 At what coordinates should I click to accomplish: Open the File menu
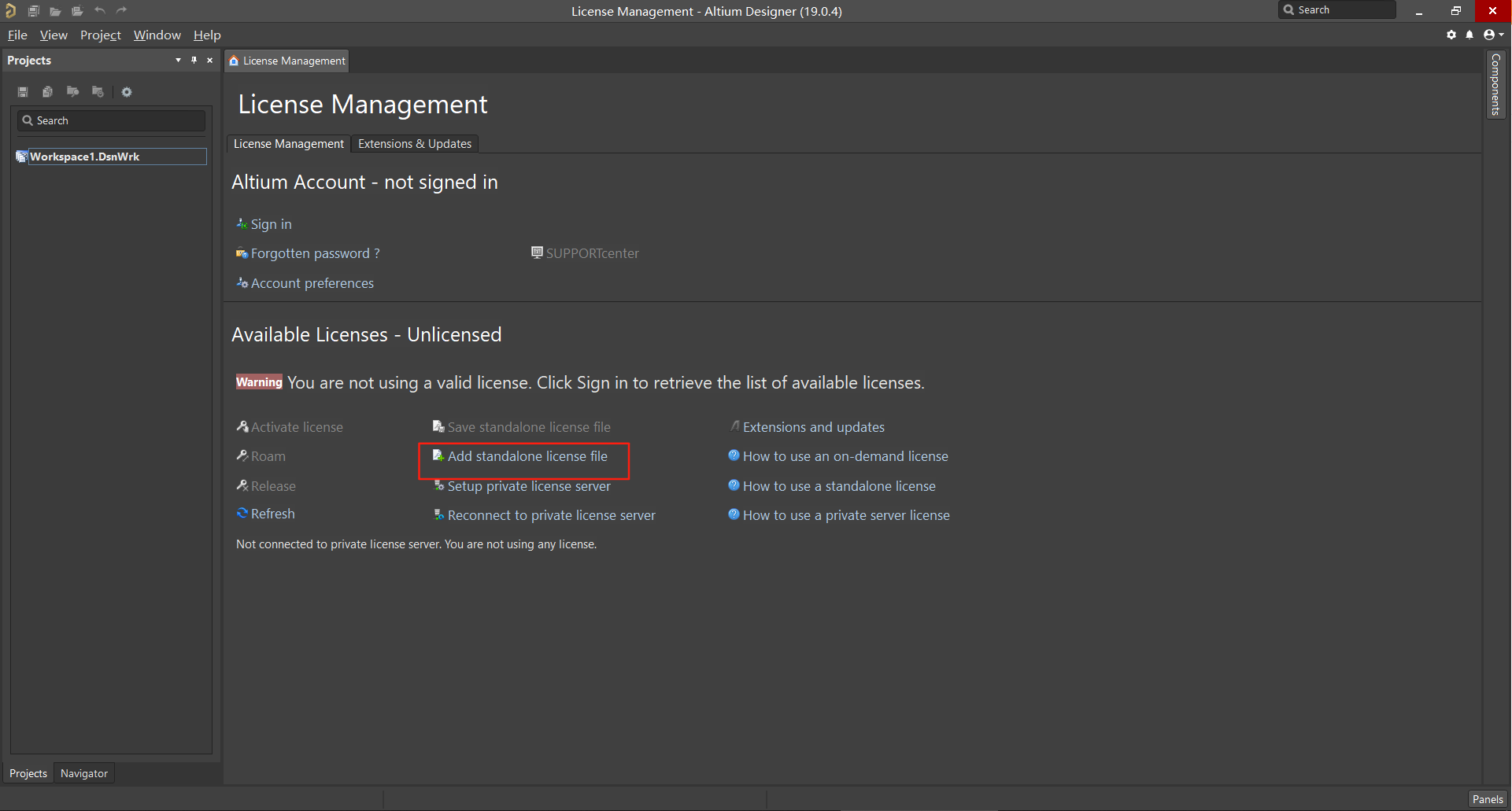click(17, 35)
